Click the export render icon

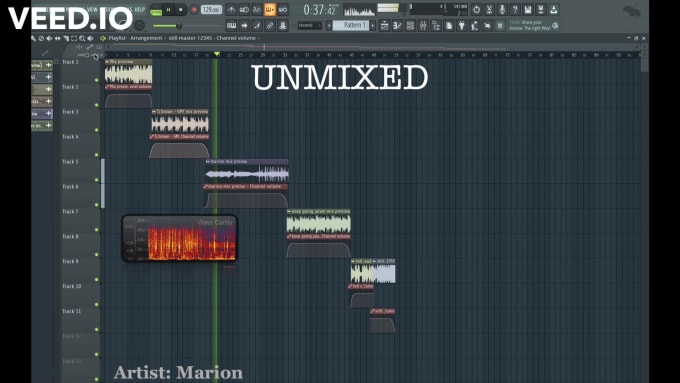[553, 9]
